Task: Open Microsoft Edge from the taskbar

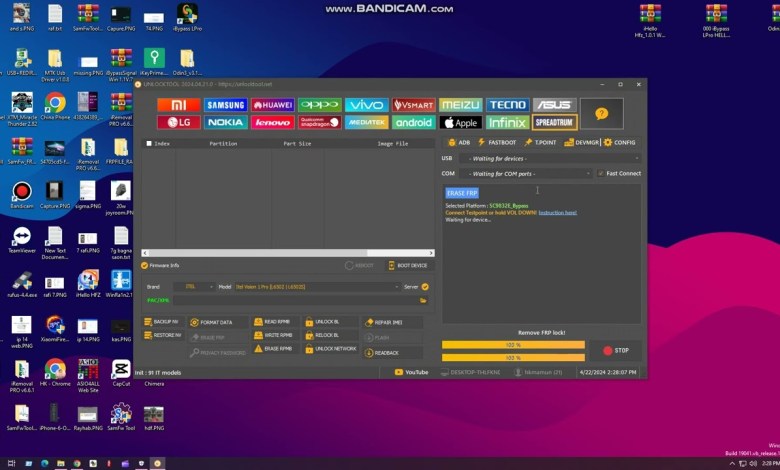Action: pos(44,464)
